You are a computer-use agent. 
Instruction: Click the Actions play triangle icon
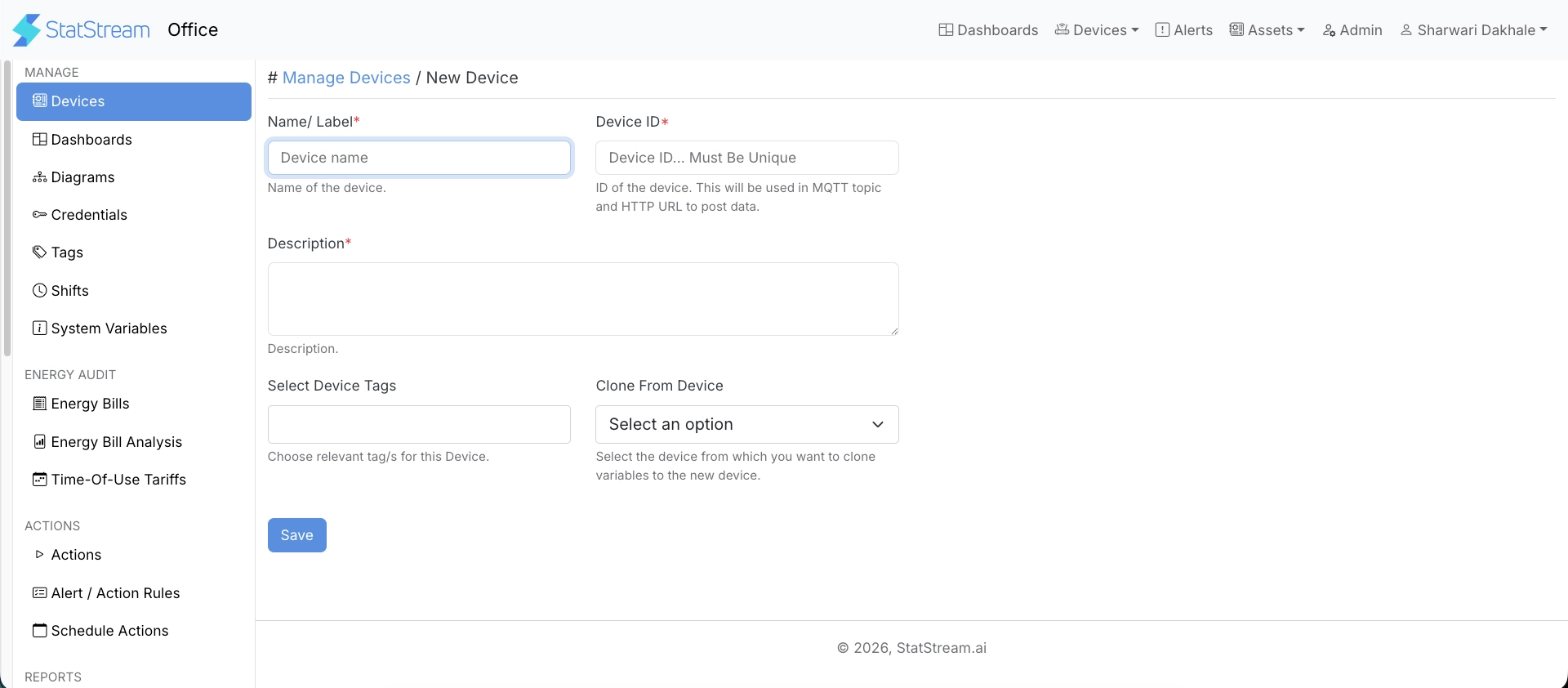click(x=39, y=554)
